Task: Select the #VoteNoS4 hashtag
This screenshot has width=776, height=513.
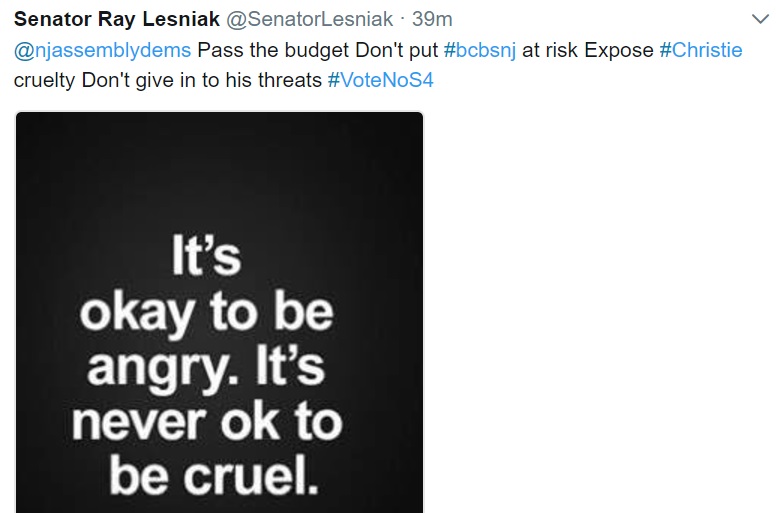Action: tap(380, 78)
